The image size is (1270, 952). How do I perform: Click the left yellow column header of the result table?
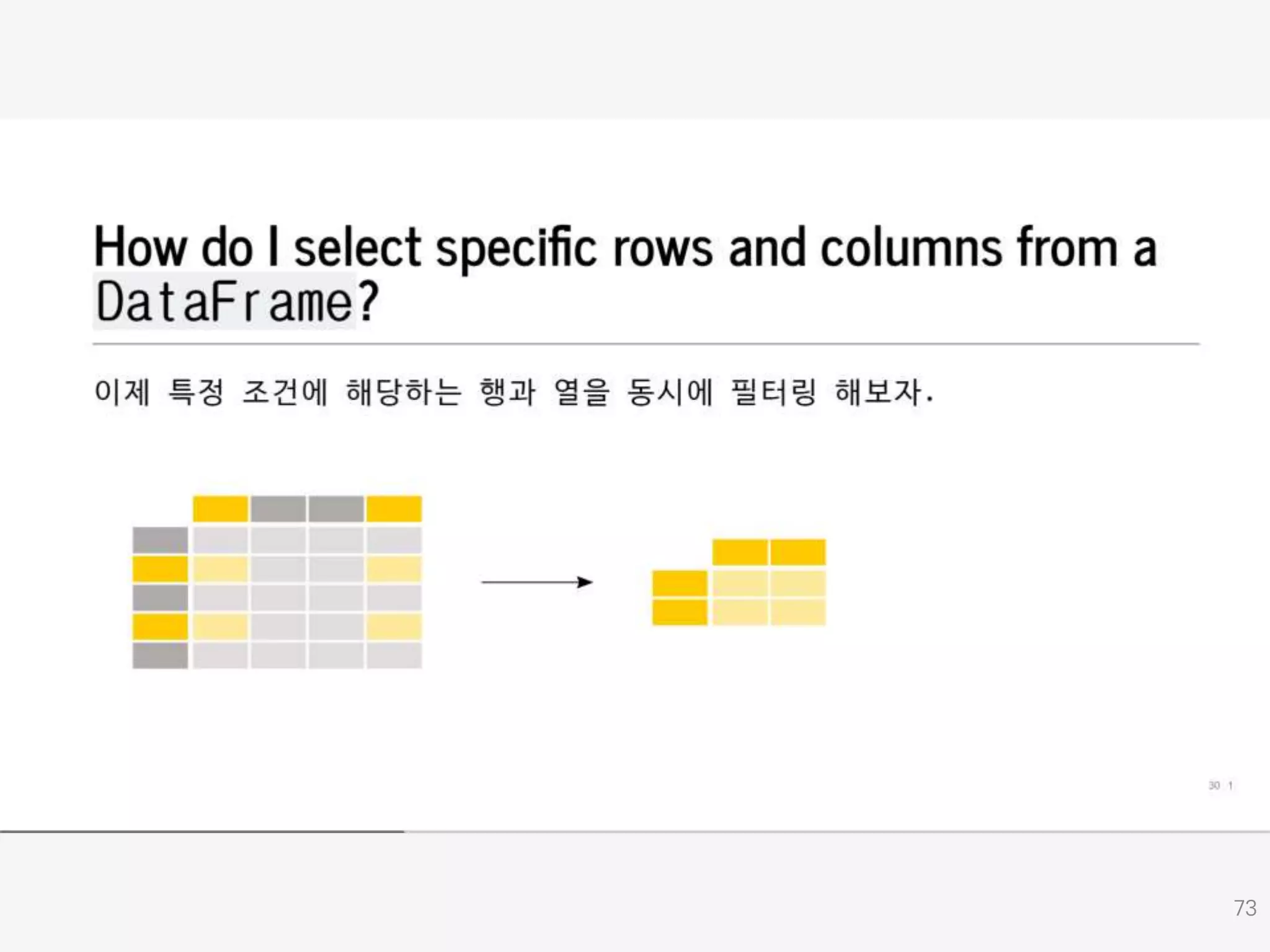(740, 552)
